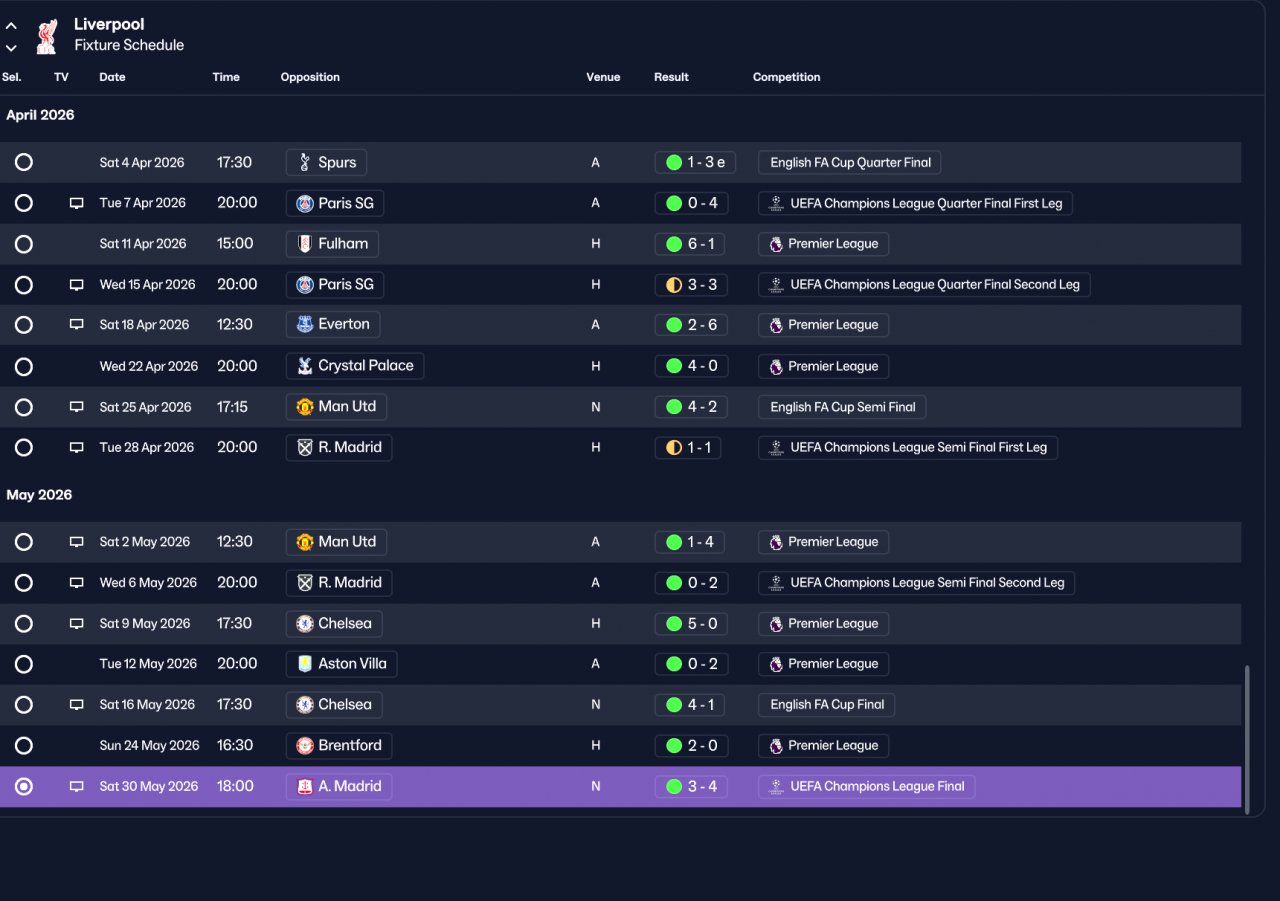This screenshot has width=1280, height=901.
Task: Click the half-yellow draw indicator for R. Madrid 1-1
Action: click(674, 448)
